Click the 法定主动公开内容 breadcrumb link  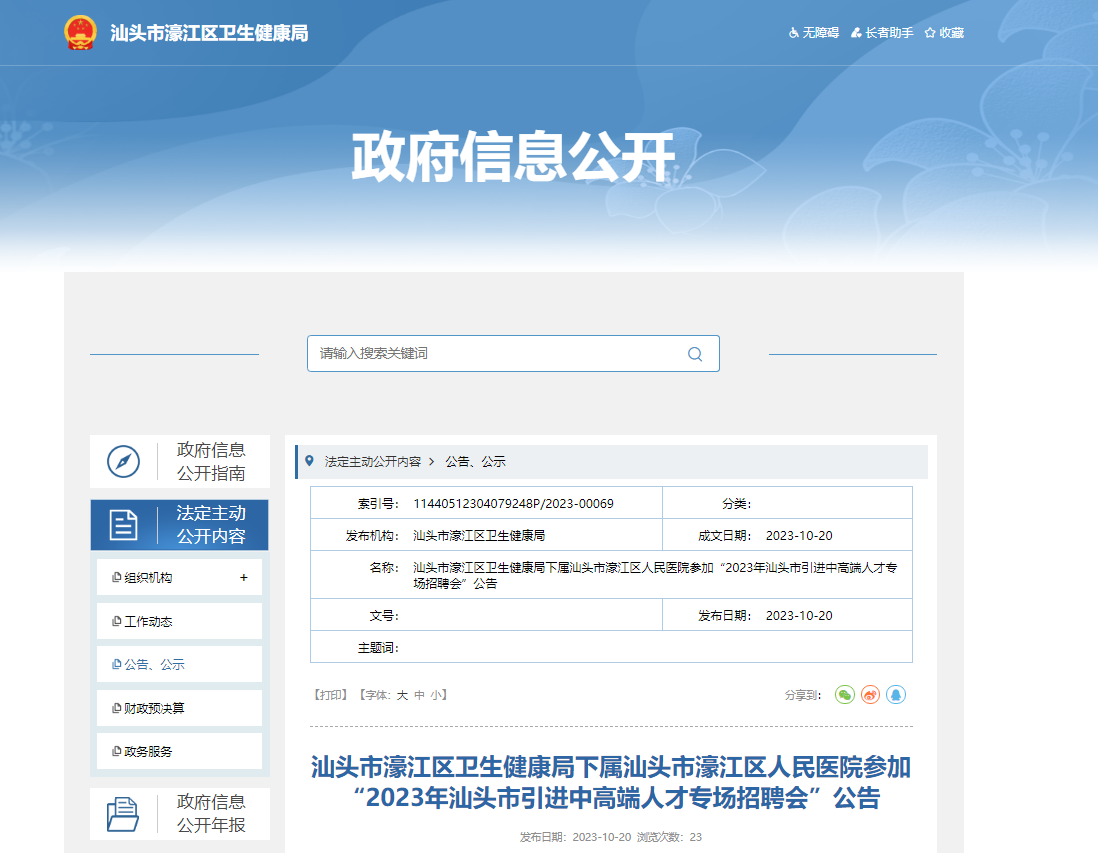pos(372,462)
